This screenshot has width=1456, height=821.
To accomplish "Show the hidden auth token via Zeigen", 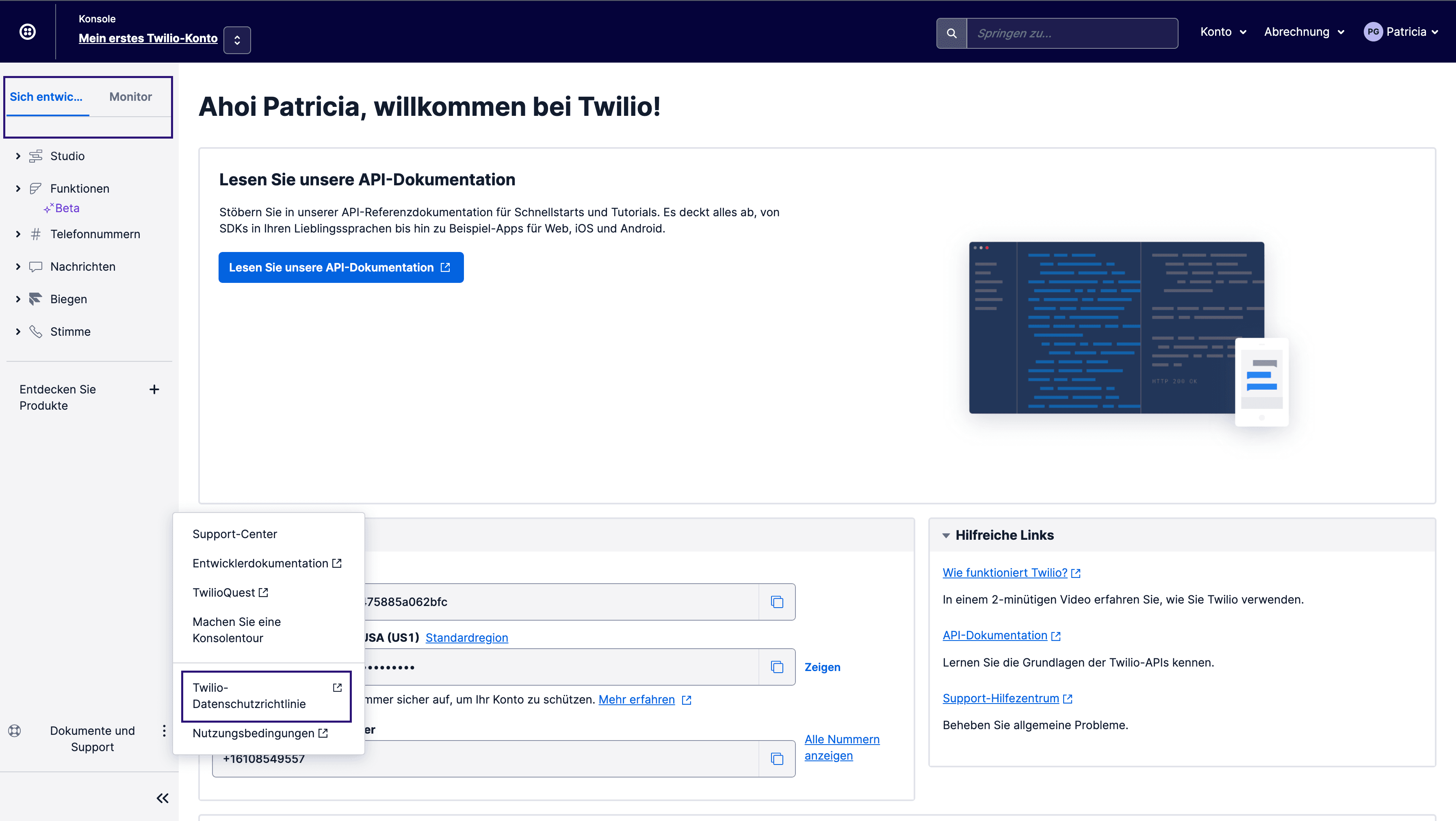I will click(x=822, y=667).
